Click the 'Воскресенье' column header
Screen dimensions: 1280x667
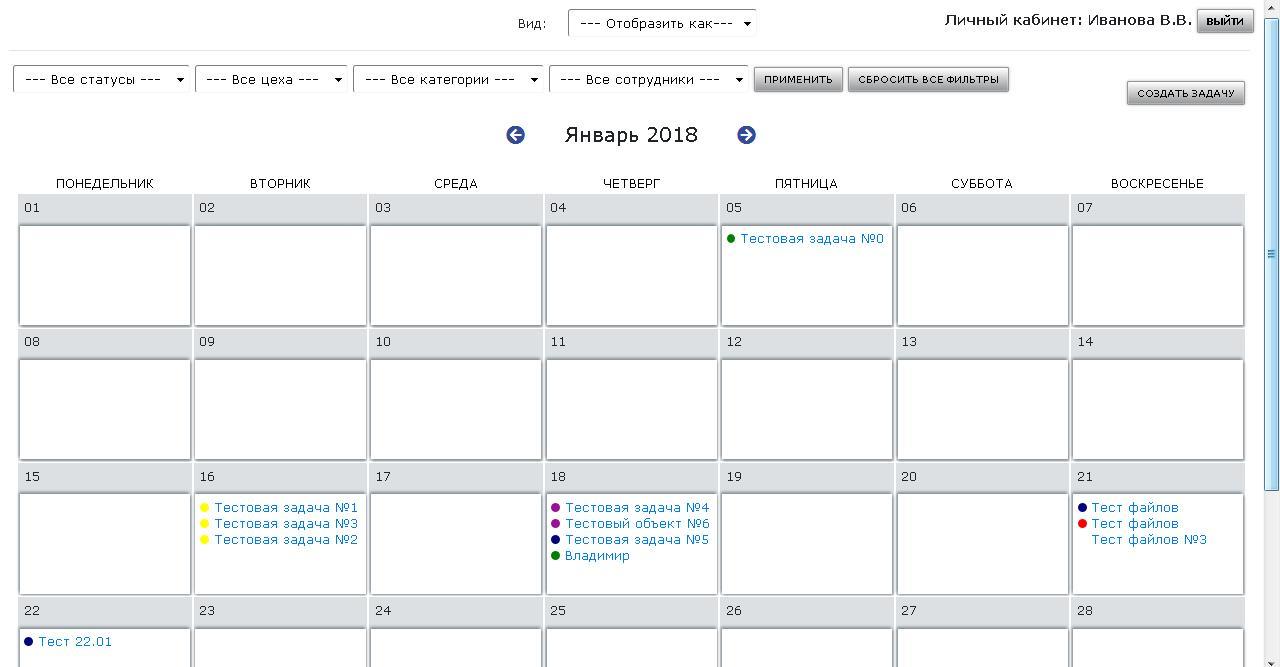pyautogui.click(x=1157, y=183)
